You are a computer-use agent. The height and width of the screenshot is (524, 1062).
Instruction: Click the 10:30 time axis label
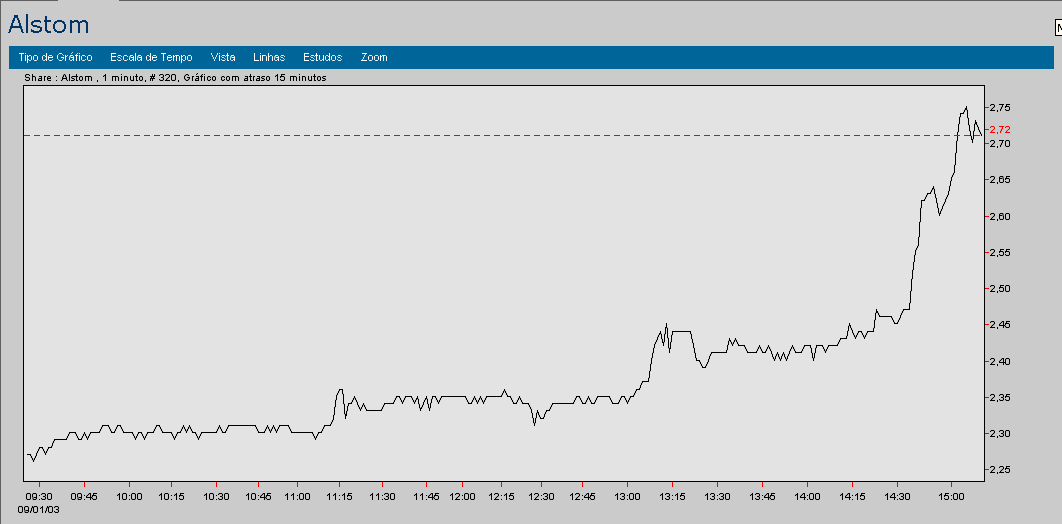(216, 496)
